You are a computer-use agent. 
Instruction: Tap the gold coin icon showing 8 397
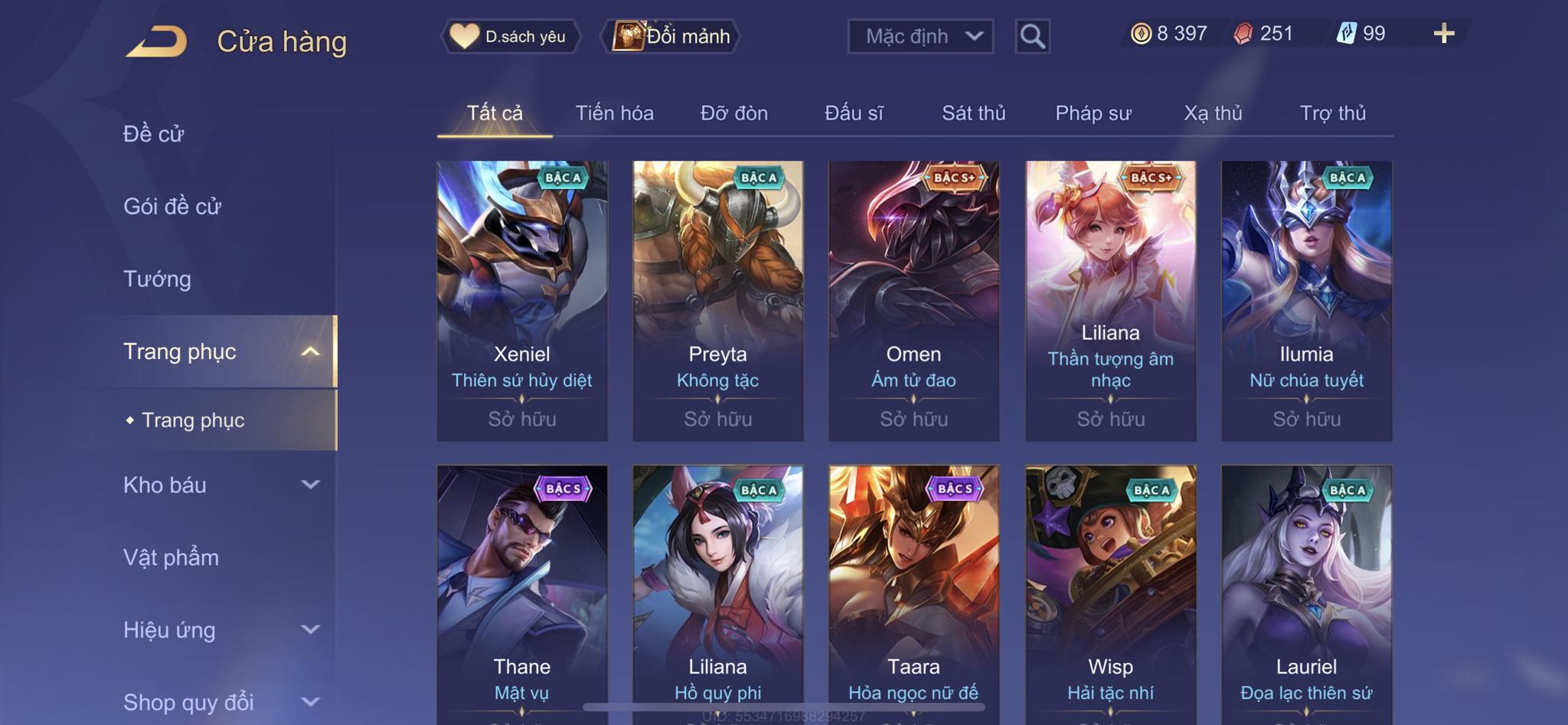(x=1141, y=34)
